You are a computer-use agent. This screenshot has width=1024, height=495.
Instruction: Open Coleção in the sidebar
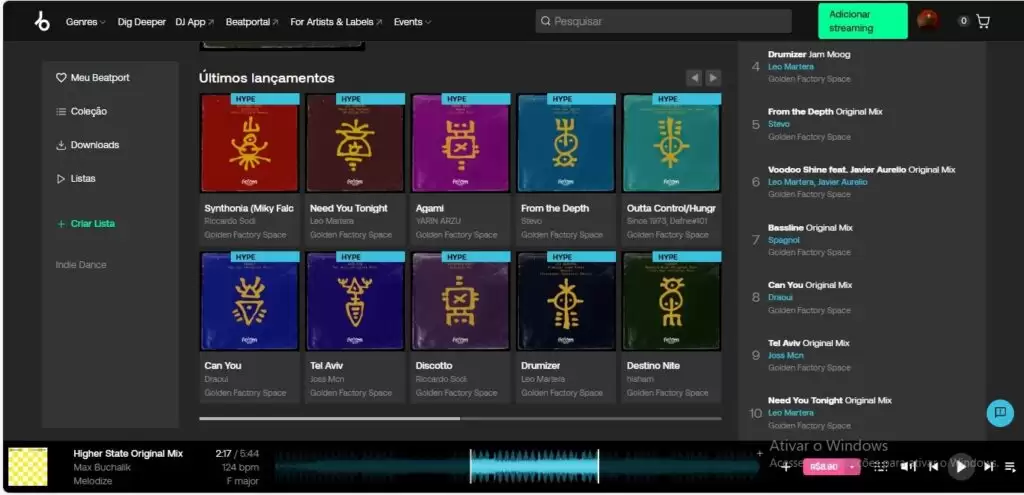pos(88,111)
